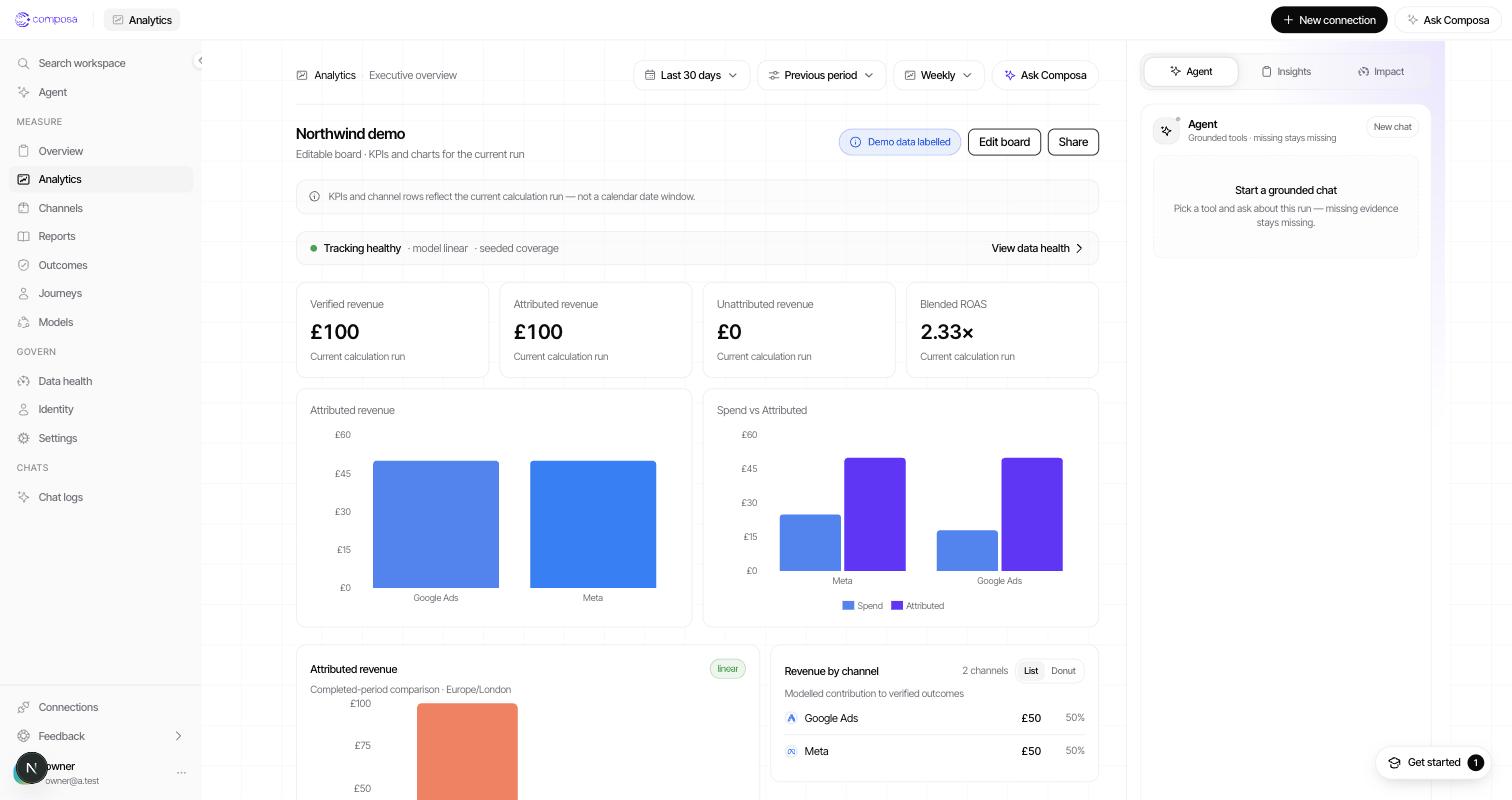This screenshot has height=800, width=1512.
Task: Click Executive overview breadcrumb
Action: [413, 75]
